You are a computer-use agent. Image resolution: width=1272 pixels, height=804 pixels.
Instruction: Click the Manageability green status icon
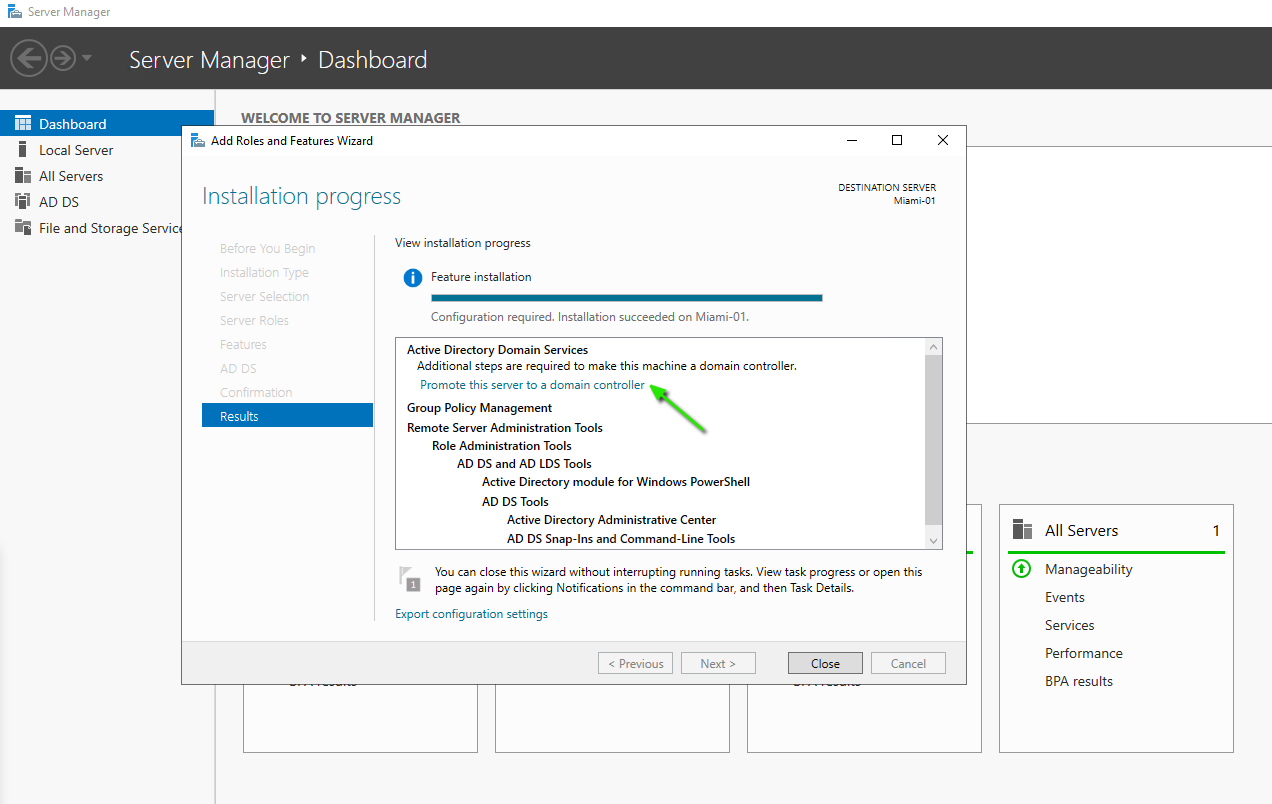(x=1021, y=569)
